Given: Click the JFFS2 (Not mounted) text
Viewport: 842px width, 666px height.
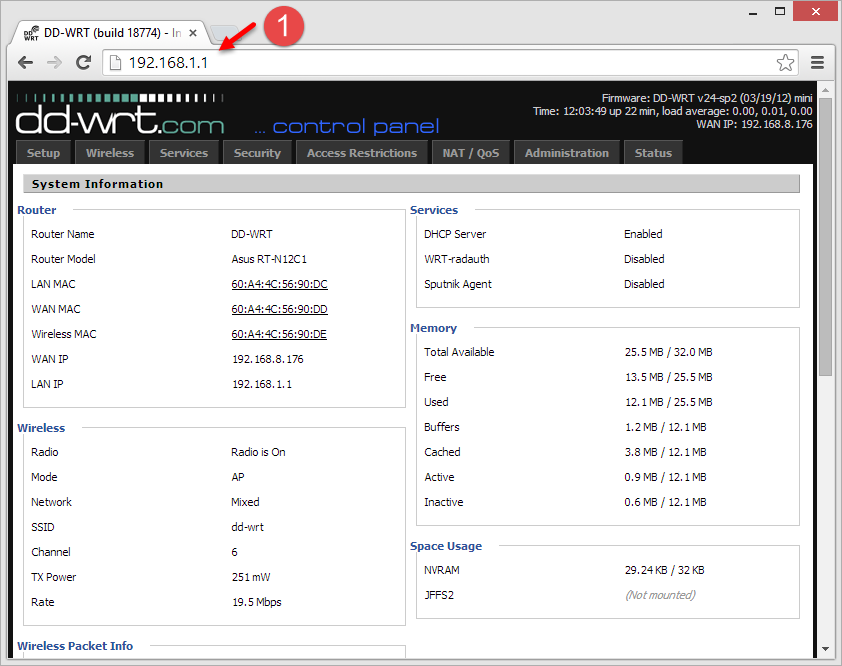Looking at the screenshot, I should [660, 595].
